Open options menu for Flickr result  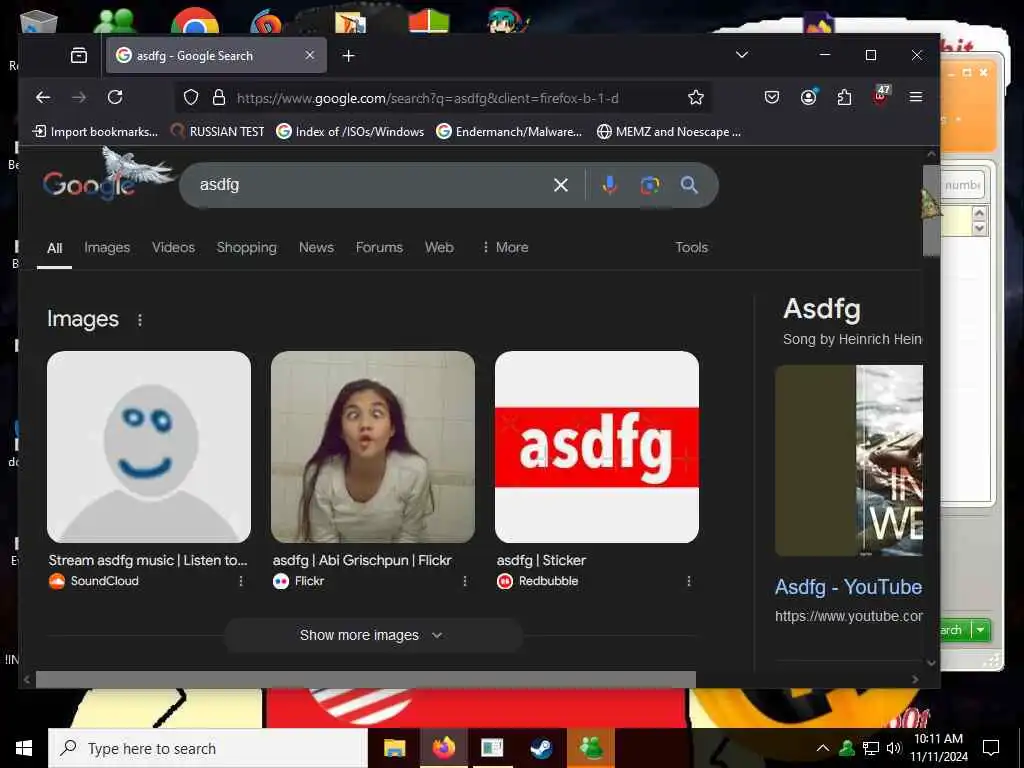tap(465, 581)
